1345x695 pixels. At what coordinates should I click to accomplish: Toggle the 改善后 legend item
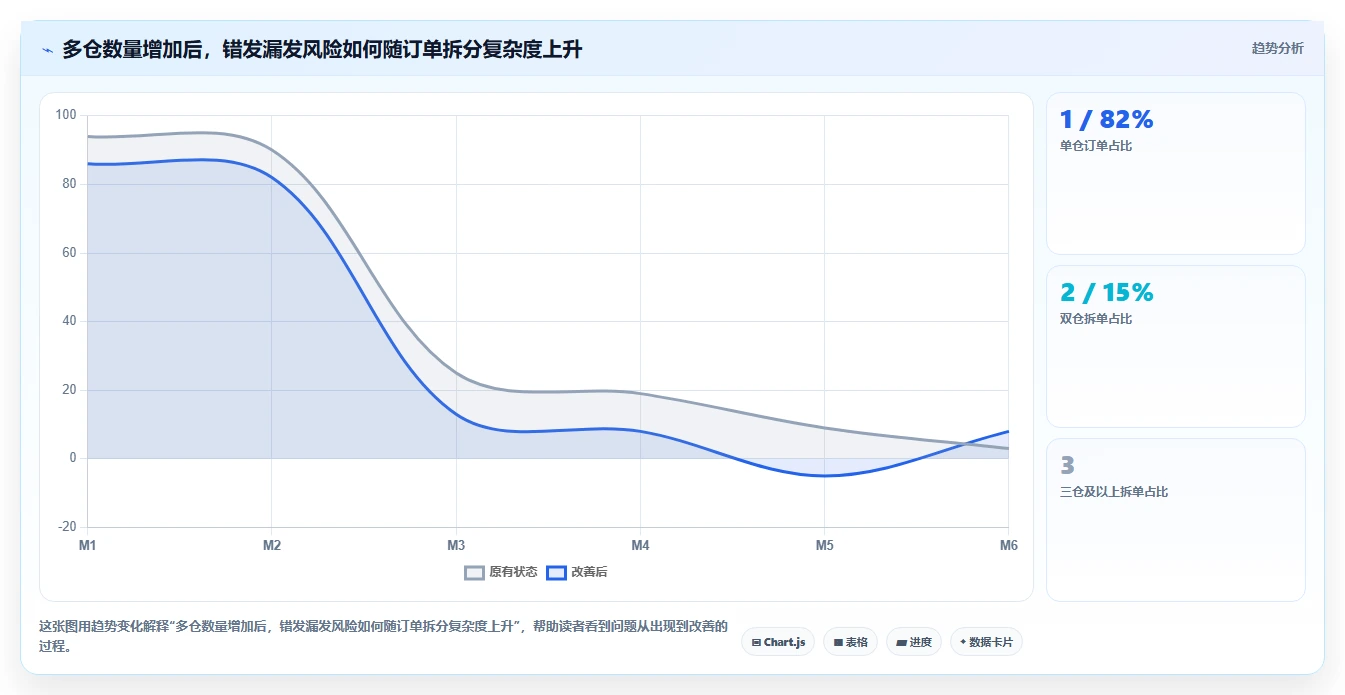coord(576,572)
